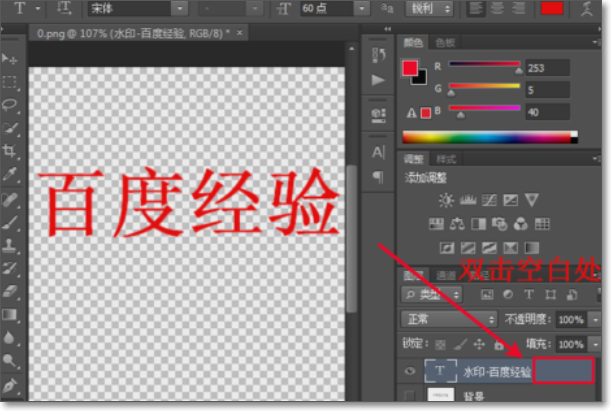Screen dimensions: 611x411
Task: Add a Vibrance adjustment
Action: click(532, 200)
